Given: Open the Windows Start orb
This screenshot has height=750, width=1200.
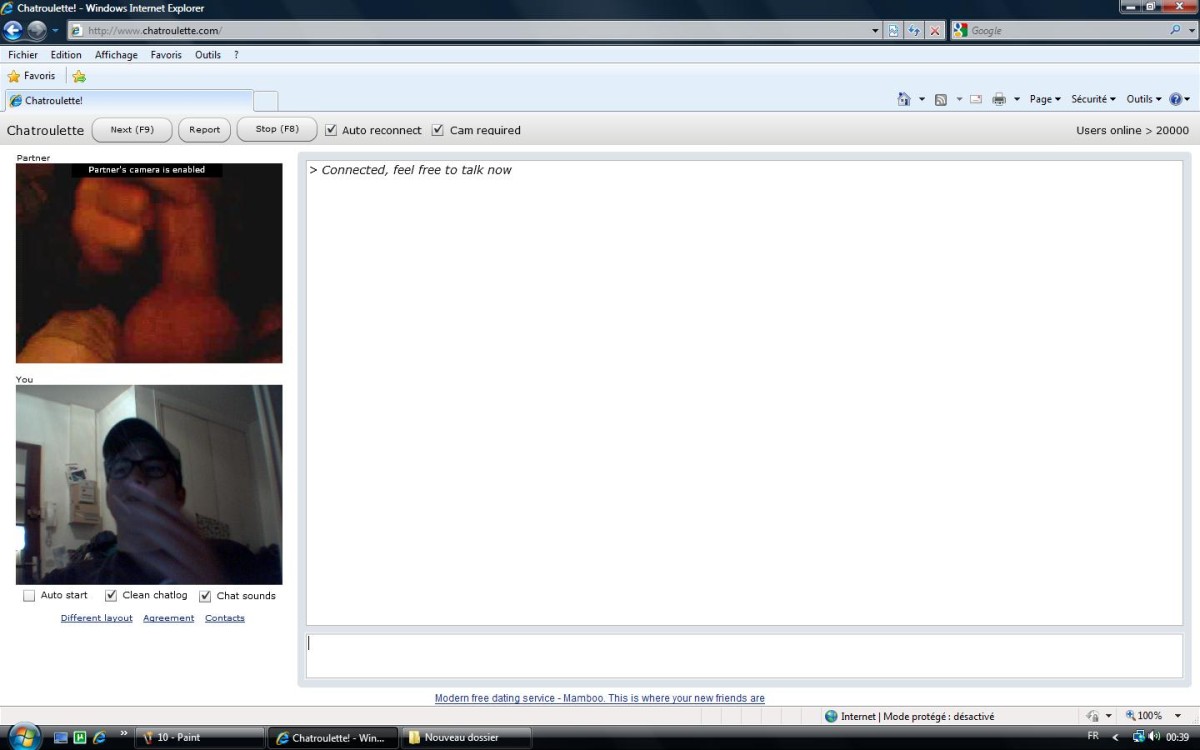Looking at the screenshot, I should 24,736.
